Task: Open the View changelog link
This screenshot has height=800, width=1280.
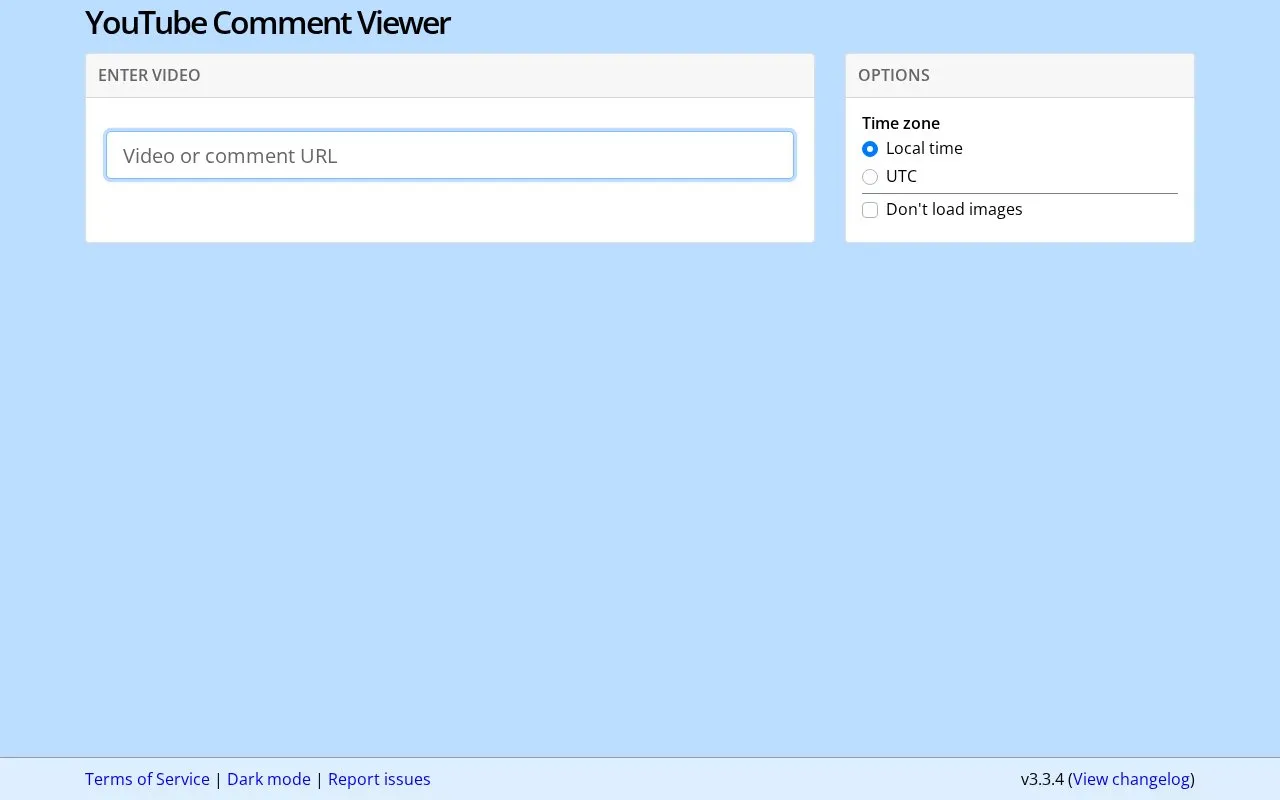Action: coord(1131,779)
